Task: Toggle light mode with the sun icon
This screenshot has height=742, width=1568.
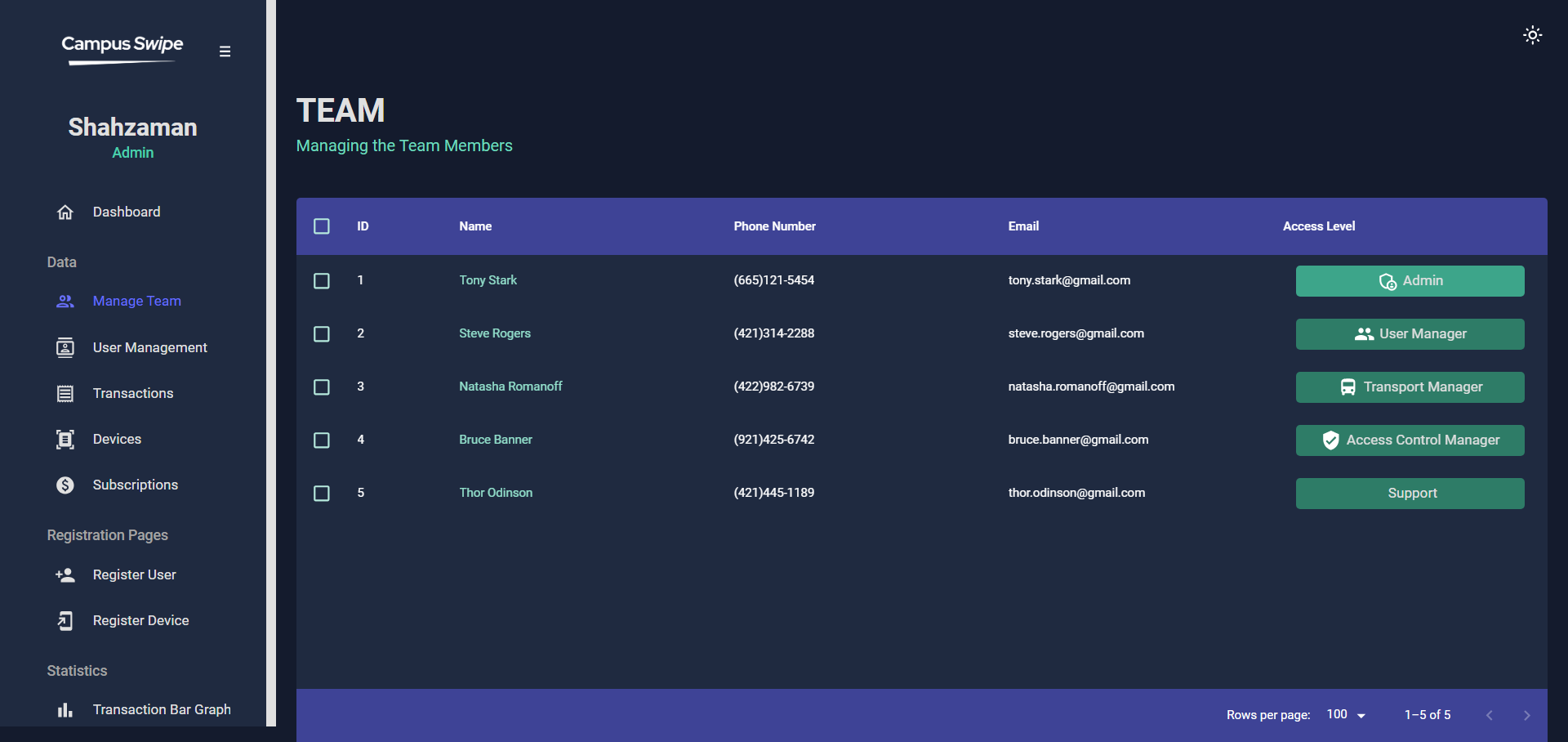Action: pyautogui.click(x=1532, y=35)
